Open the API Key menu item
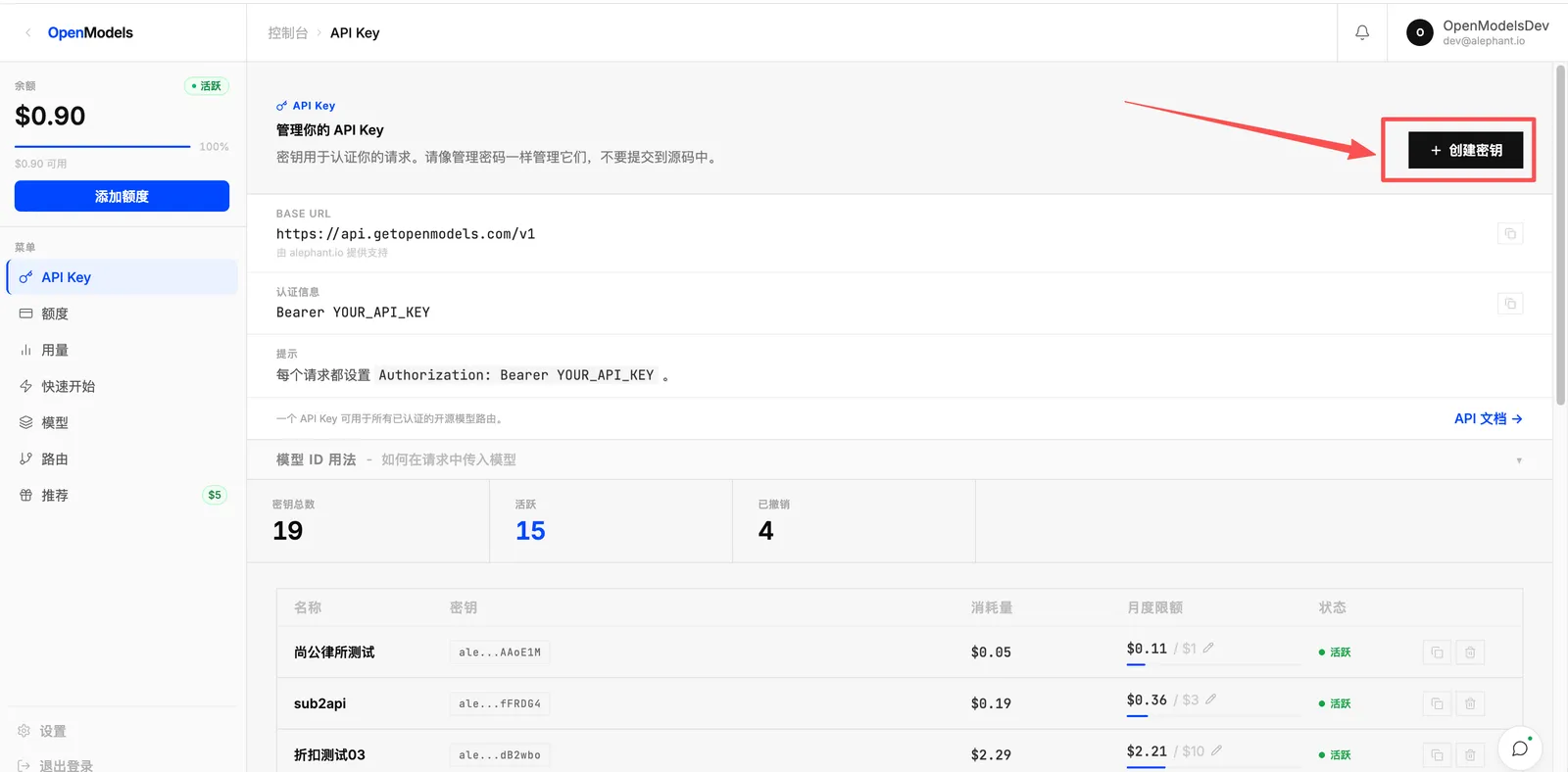Image resolution: width=1568 pixels, height=772 pixels. (x=122, y=277)
